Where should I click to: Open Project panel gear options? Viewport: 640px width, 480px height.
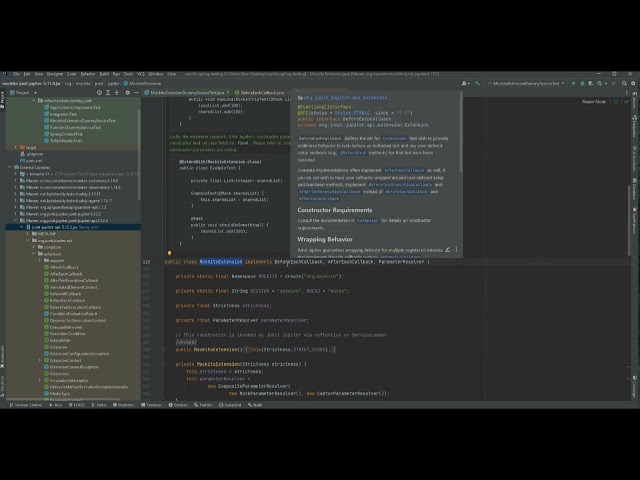127,93
